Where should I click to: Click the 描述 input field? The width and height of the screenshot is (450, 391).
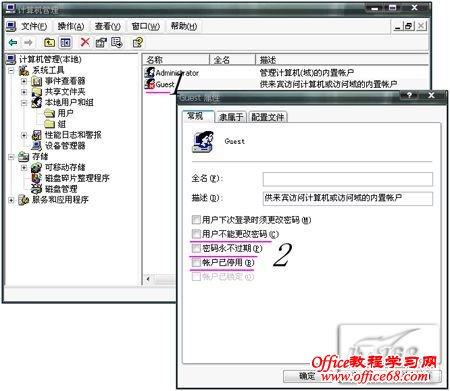click(348, 198)
